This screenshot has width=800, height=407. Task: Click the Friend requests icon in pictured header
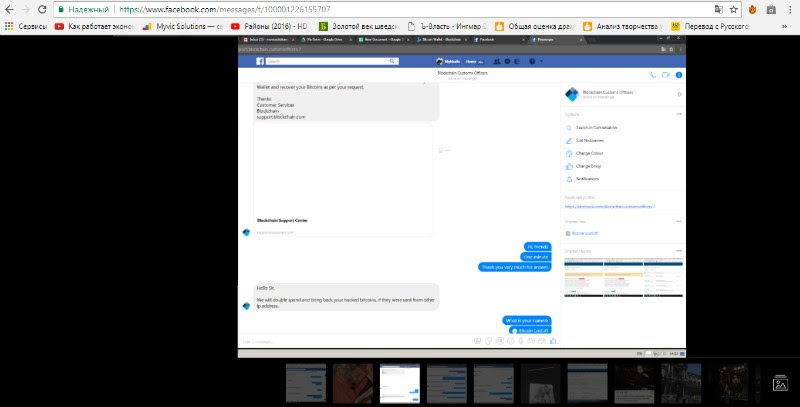(496, 61)
